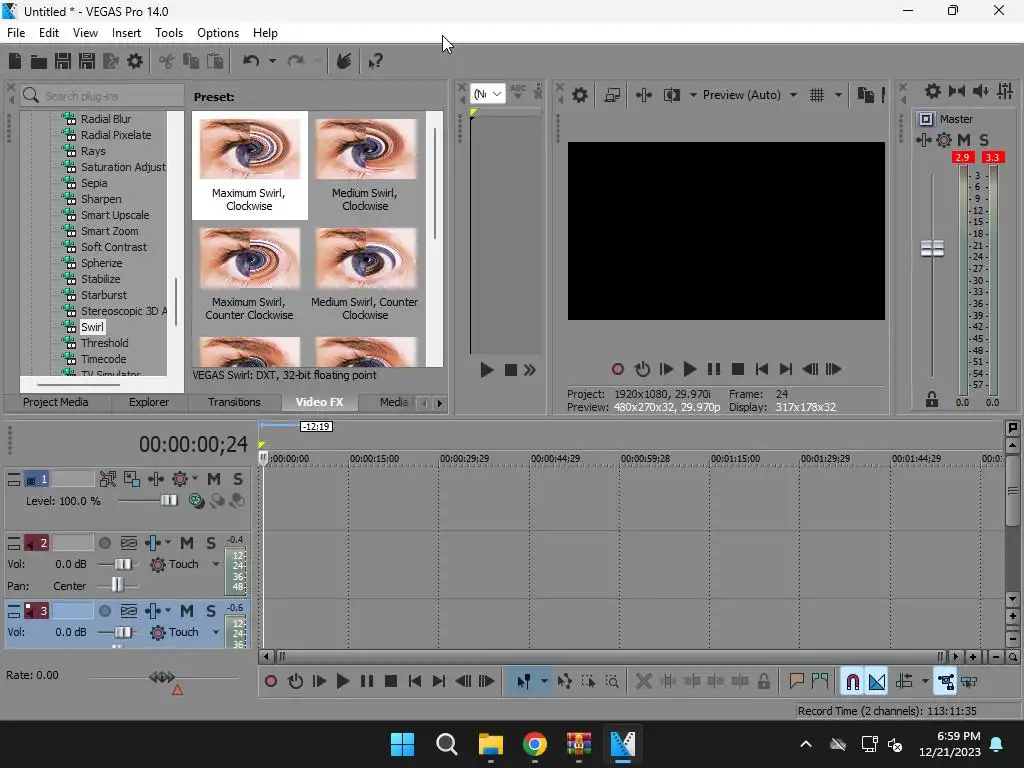This screenshot has width=1024, height=768.
Task: Toggle preview overlays grid icon
Action: (x=817, y=95)
